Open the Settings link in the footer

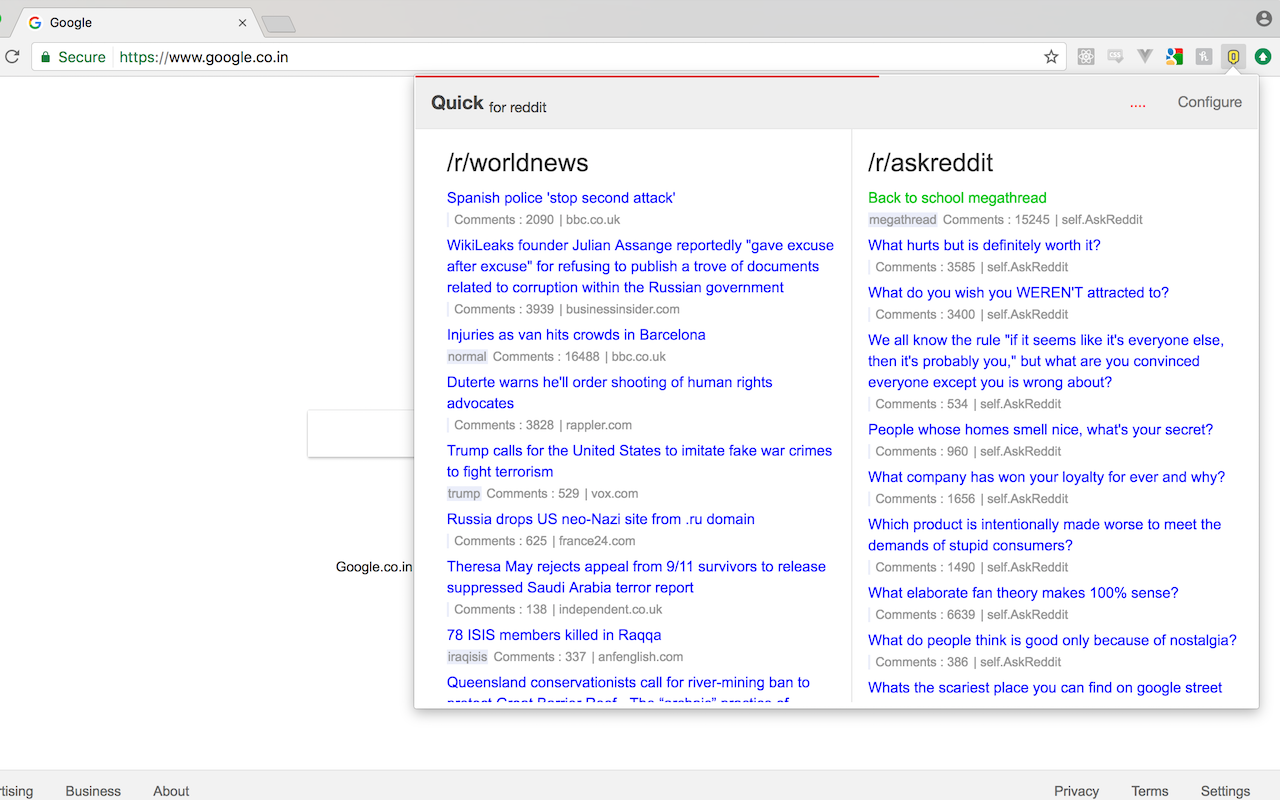tap(1225, 791)
